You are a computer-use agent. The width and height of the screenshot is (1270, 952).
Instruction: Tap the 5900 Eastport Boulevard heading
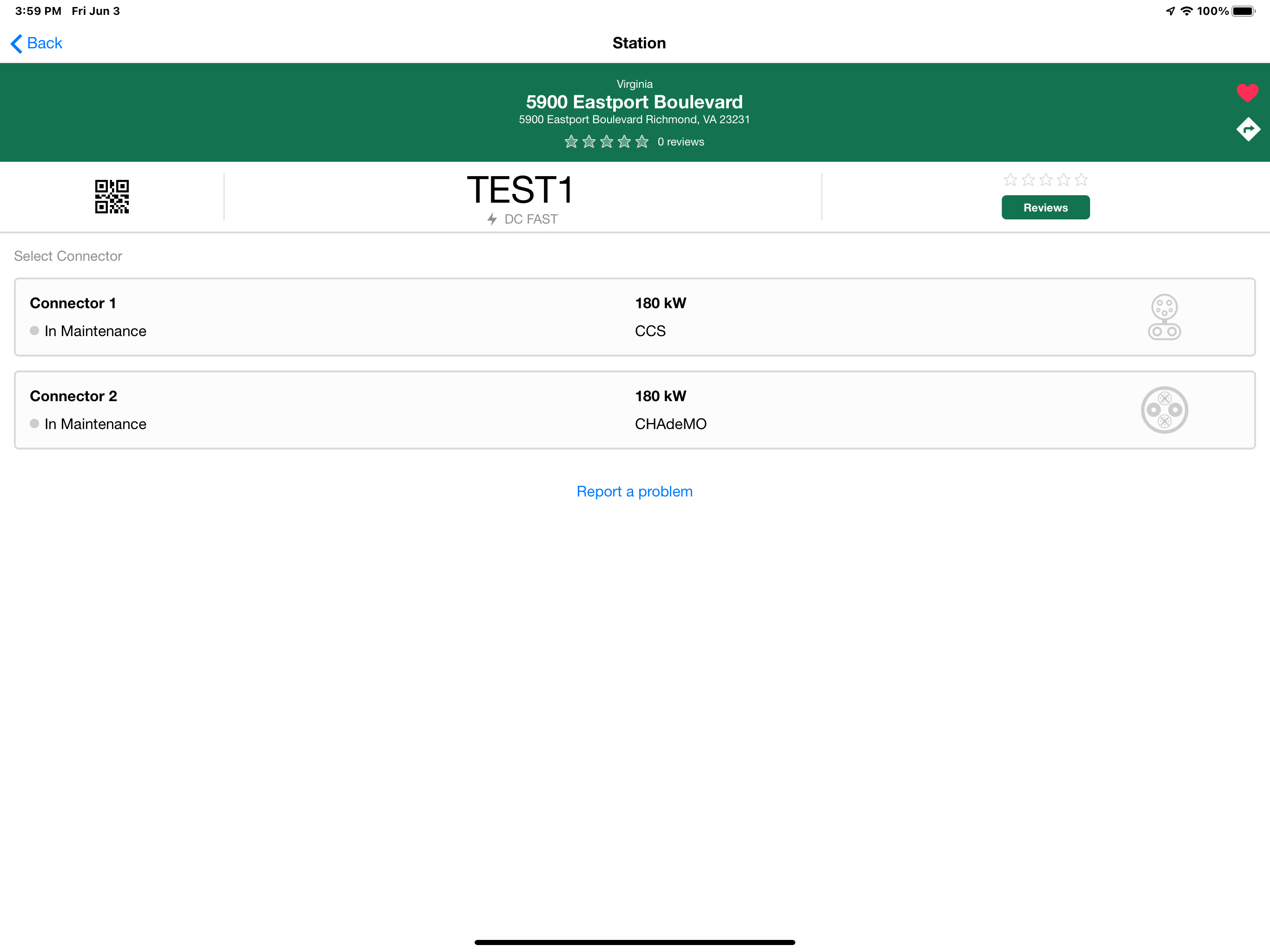(635, 102)
